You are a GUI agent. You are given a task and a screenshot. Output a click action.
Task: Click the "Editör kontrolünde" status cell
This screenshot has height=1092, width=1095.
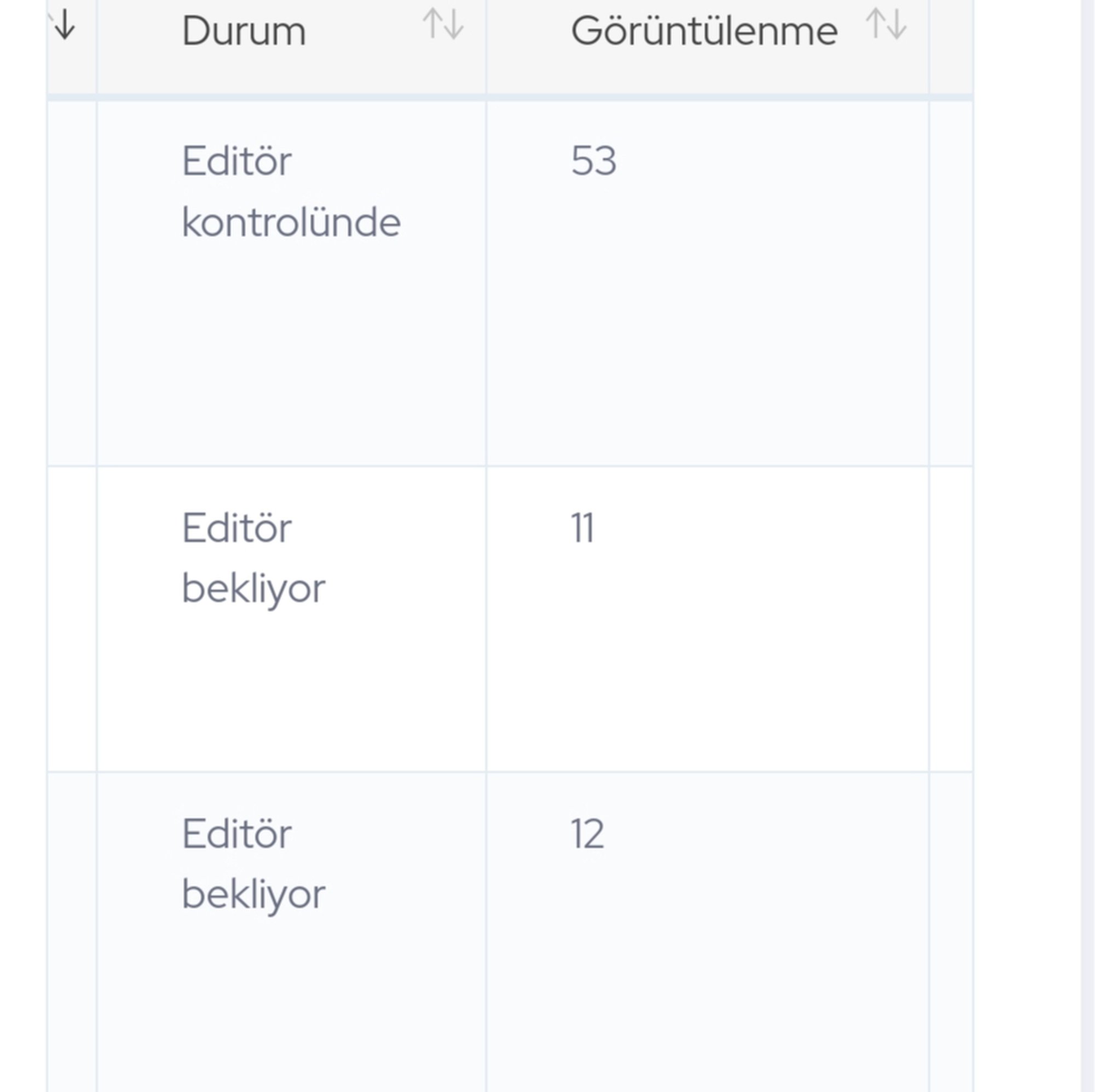pyautogui.click(x=291, y=192)
